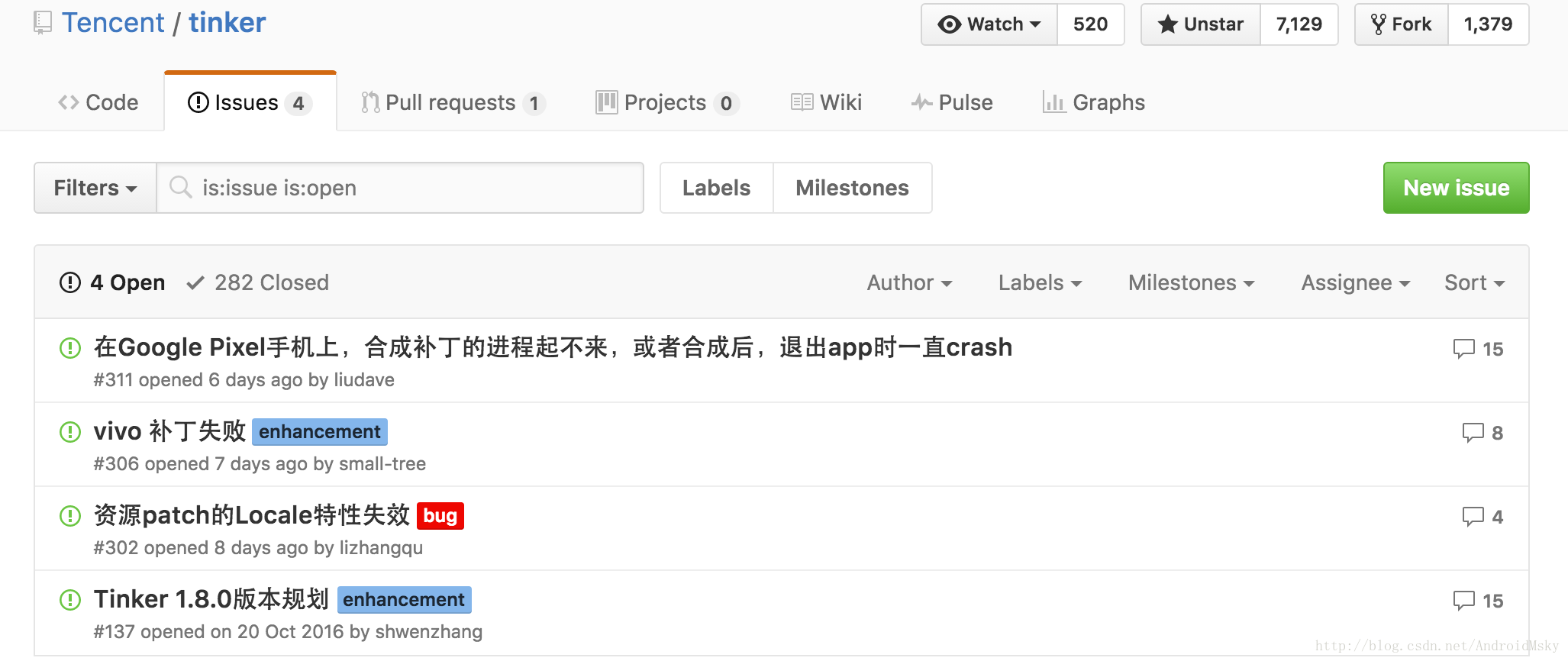
Task: Filter by enhancement label on vivo issue
Action: pos(320,432)
